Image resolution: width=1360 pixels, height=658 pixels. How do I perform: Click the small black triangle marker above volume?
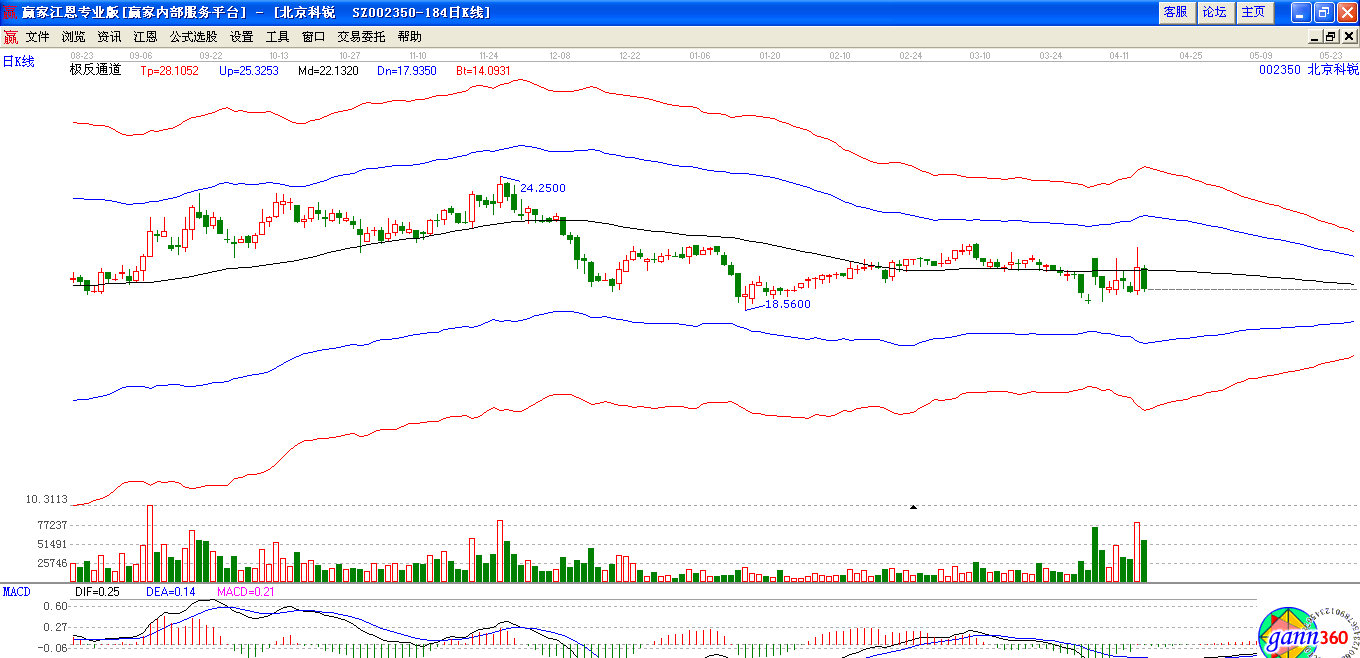coord(912,507)
